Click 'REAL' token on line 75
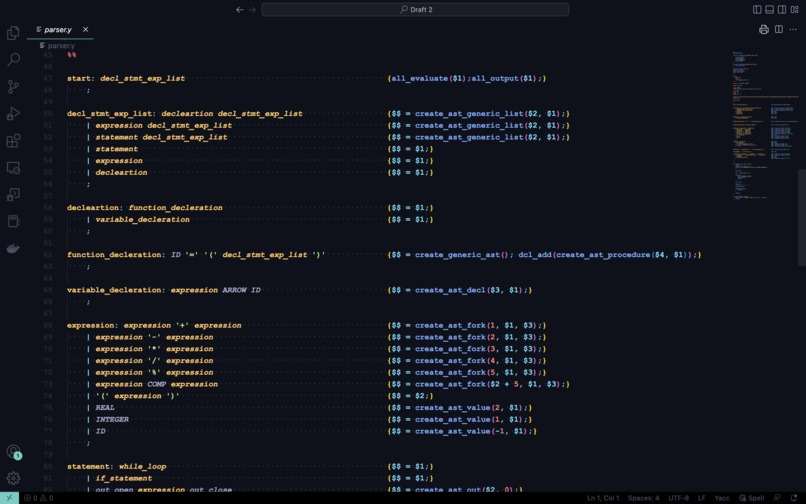806x504 pixels. coord(105,408)
